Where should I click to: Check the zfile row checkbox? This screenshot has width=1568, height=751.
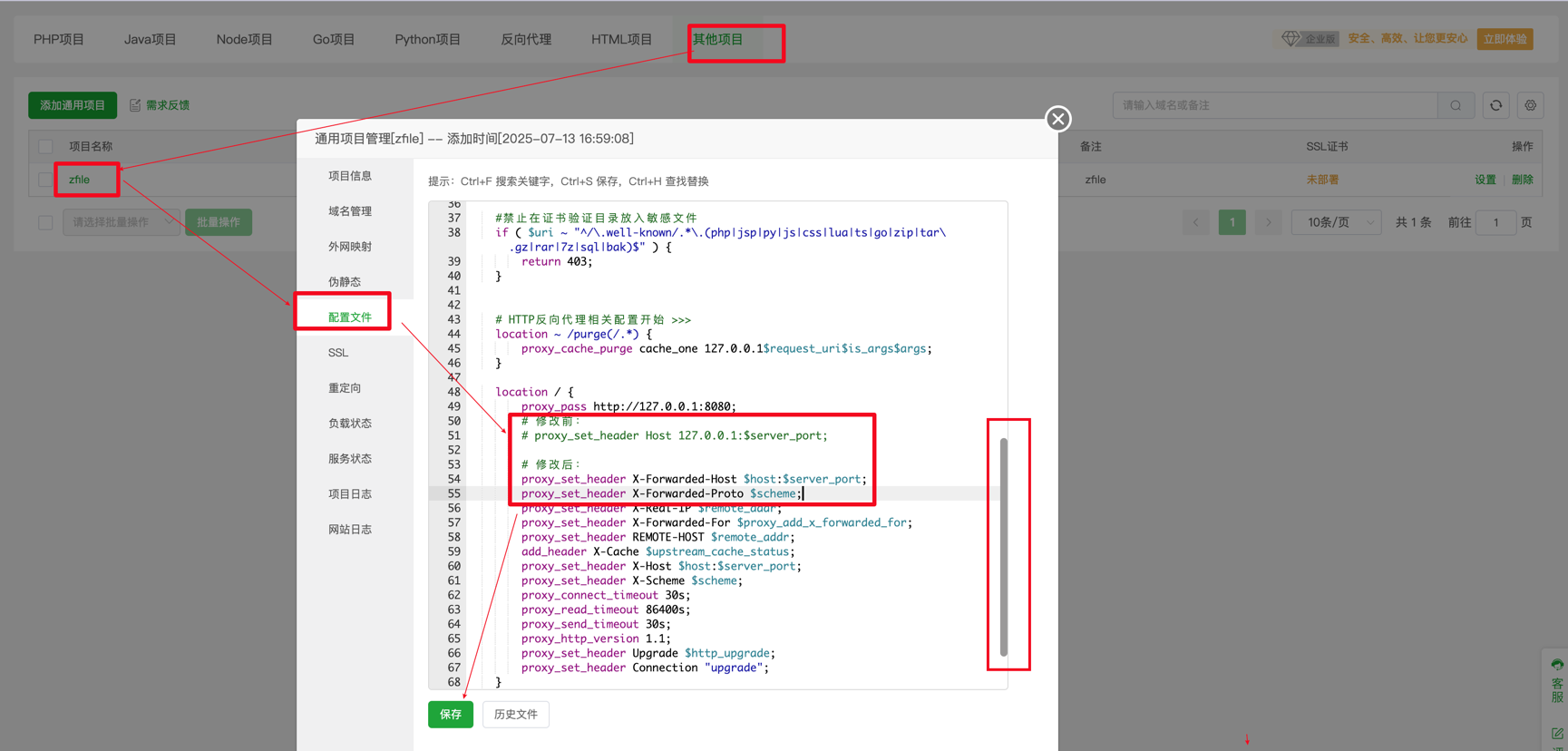click(x=44, y=180)
